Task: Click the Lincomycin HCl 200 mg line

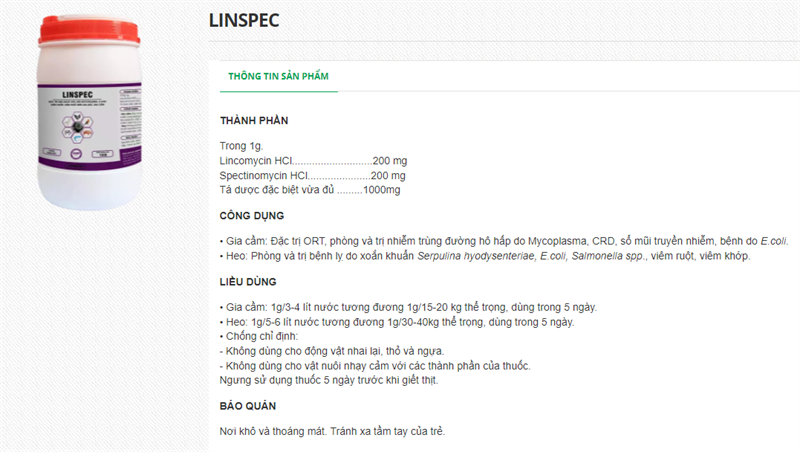Action: pyautogui.click(x=313, y=161)
